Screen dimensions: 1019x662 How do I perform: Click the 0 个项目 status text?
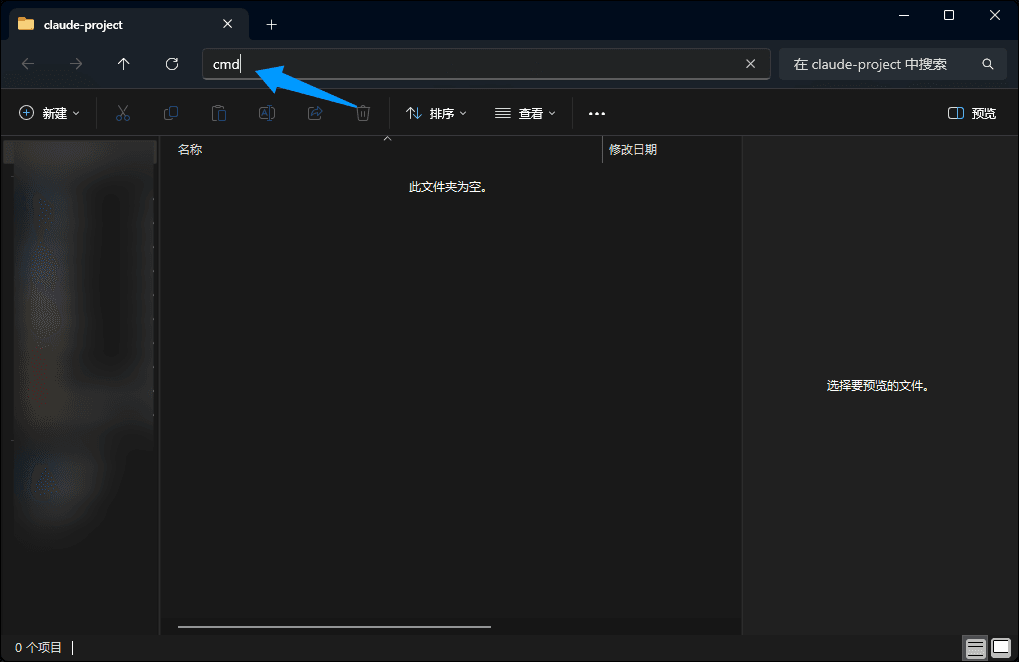[38, 648]
